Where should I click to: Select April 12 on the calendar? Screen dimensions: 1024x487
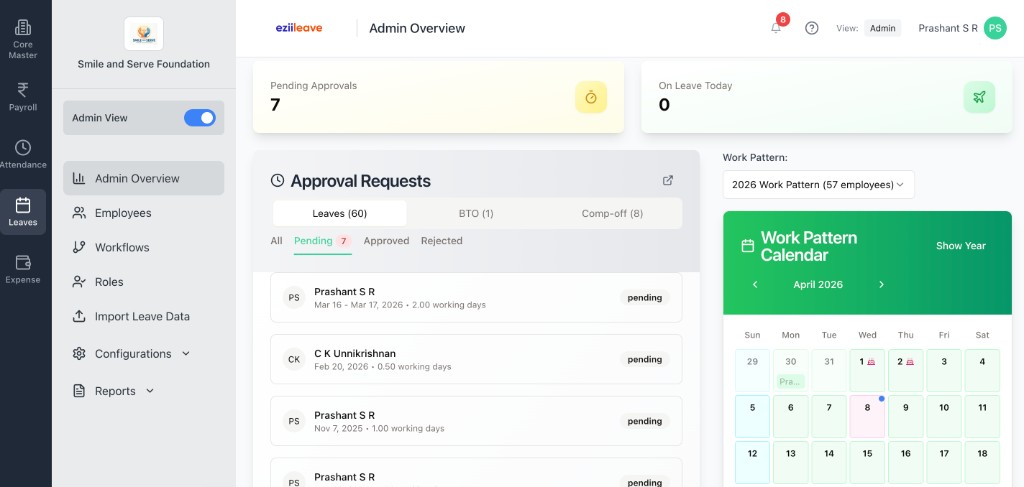(x=752, y=462)
